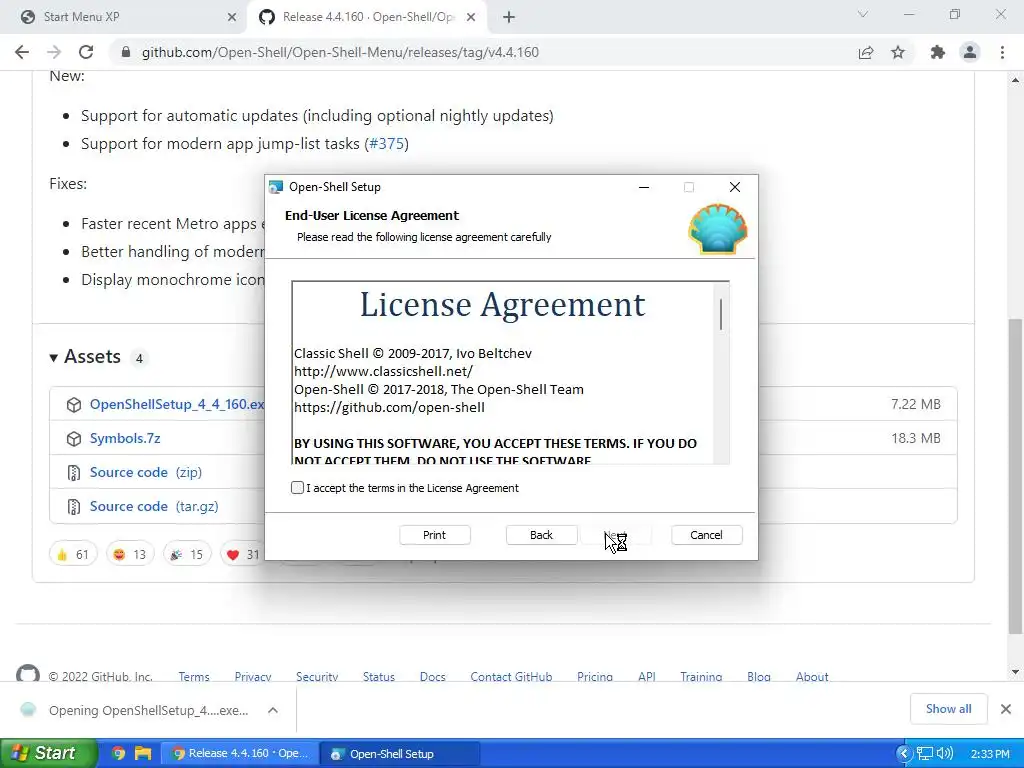Click the package icon beside Symbols.7z

pos(74,438)
